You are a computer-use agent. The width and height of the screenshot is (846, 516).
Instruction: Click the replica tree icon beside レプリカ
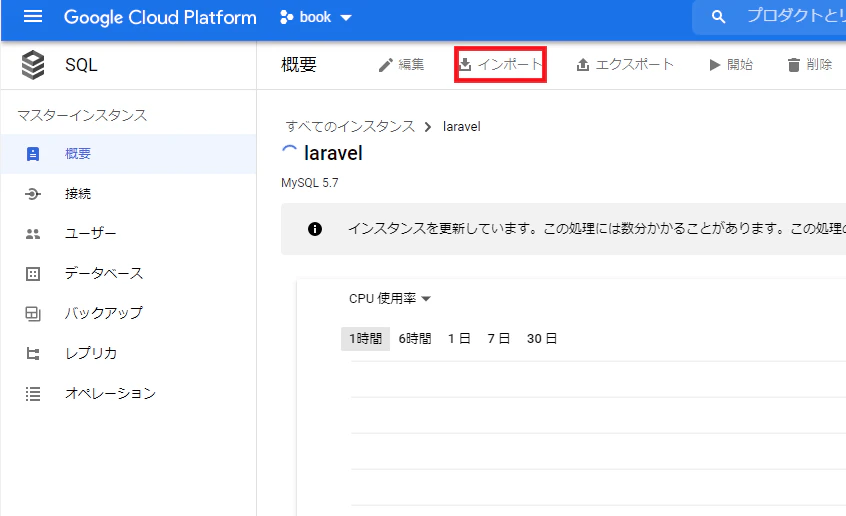pos(33,354)
